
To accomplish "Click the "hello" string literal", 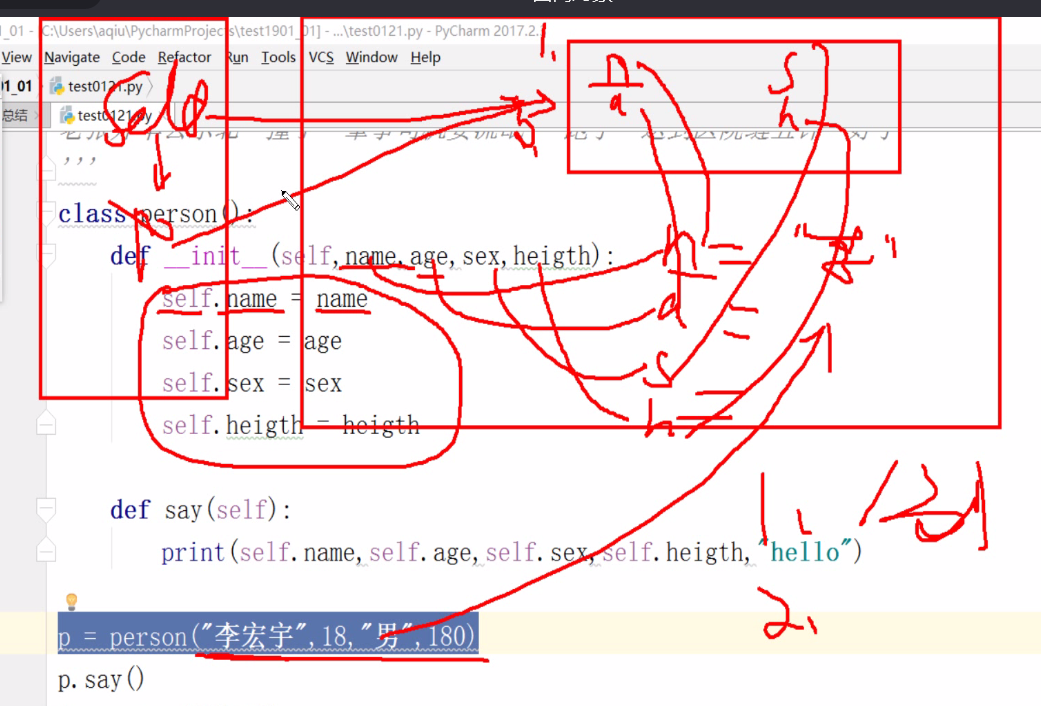I will click(x=805, y=552).
